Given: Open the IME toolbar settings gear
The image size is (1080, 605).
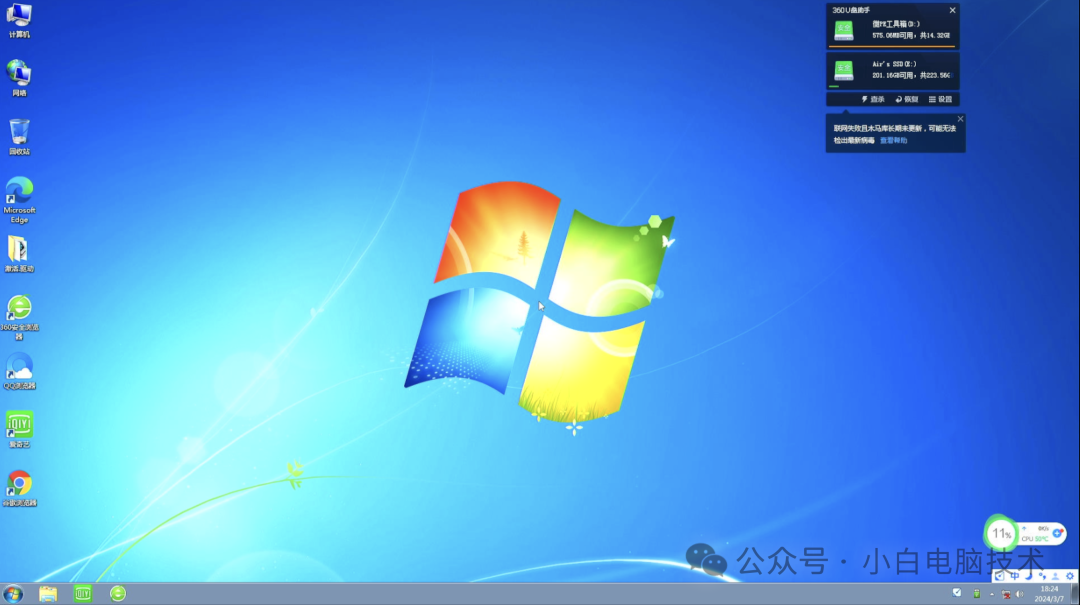Looking at the screenshot, I should [x=1070, y=576].
